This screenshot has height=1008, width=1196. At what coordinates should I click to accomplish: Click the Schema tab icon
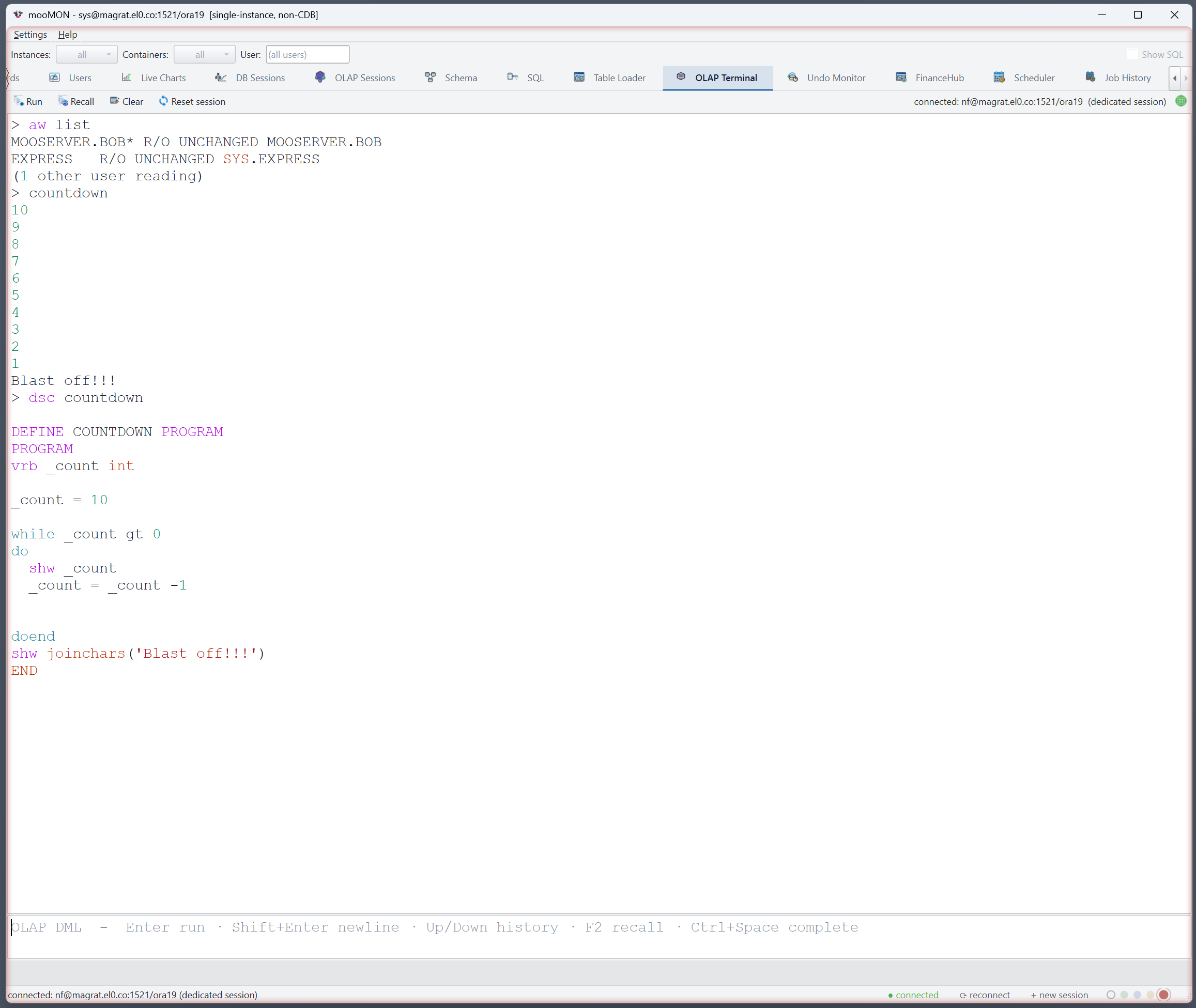[x=431, y=77]
